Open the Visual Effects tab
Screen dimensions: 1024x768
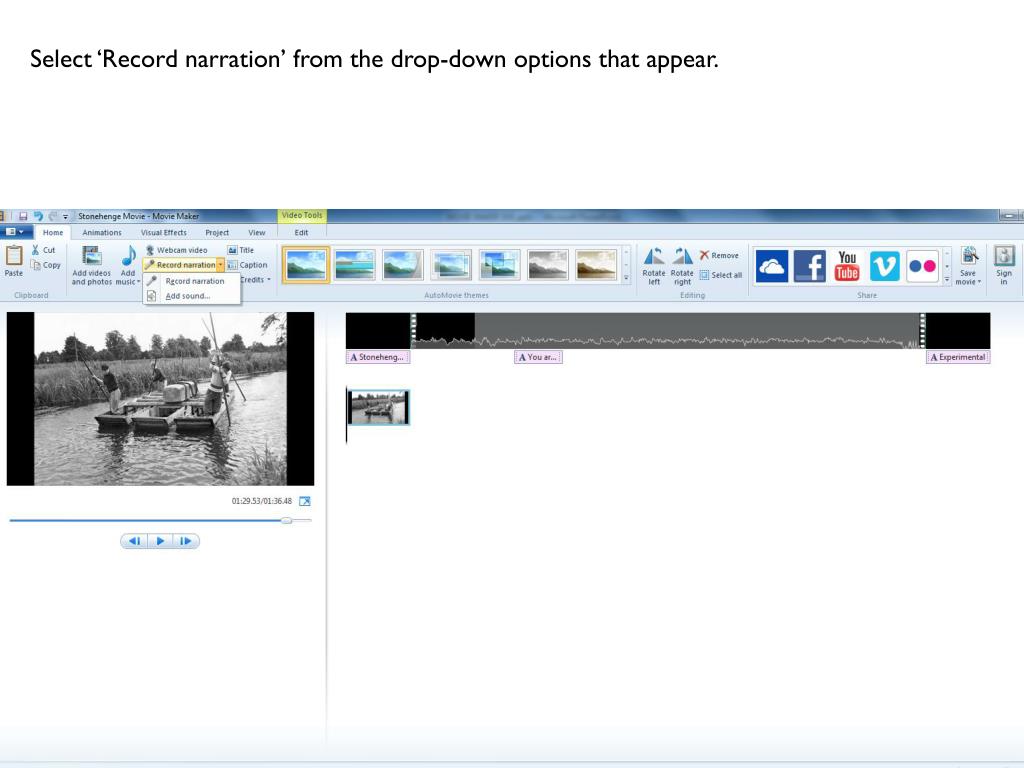[163, 232]
